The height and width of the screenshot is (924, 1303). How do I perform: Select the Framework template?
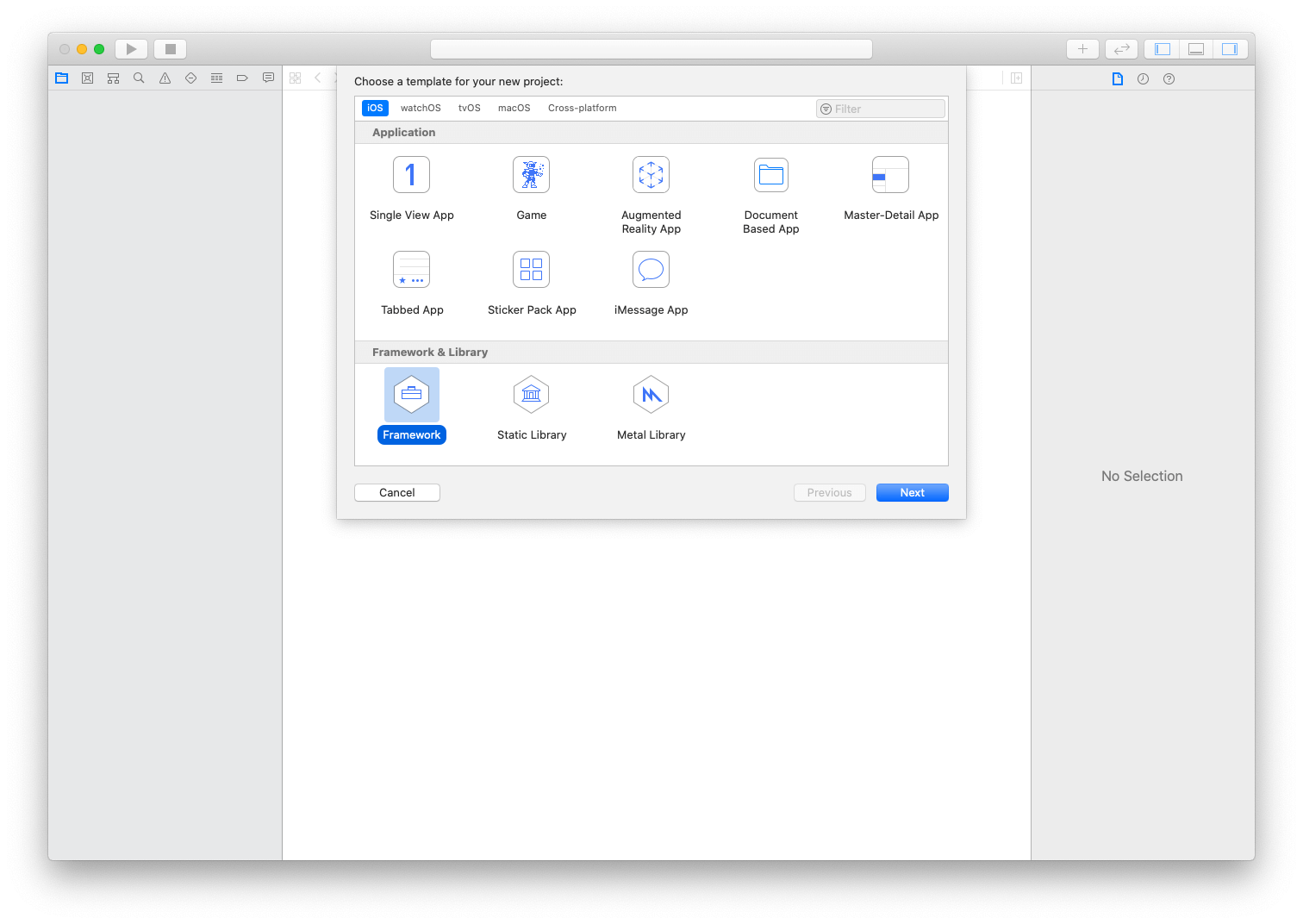click(x=411, y=406)
